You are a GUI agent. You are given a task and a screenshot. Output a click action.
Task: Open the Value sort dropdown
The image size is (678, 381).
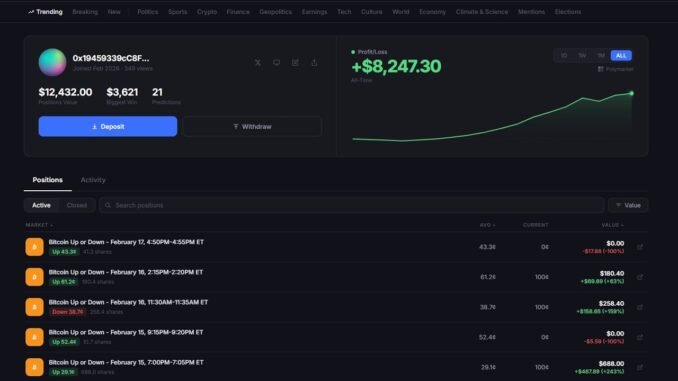[x=628, y=205]
